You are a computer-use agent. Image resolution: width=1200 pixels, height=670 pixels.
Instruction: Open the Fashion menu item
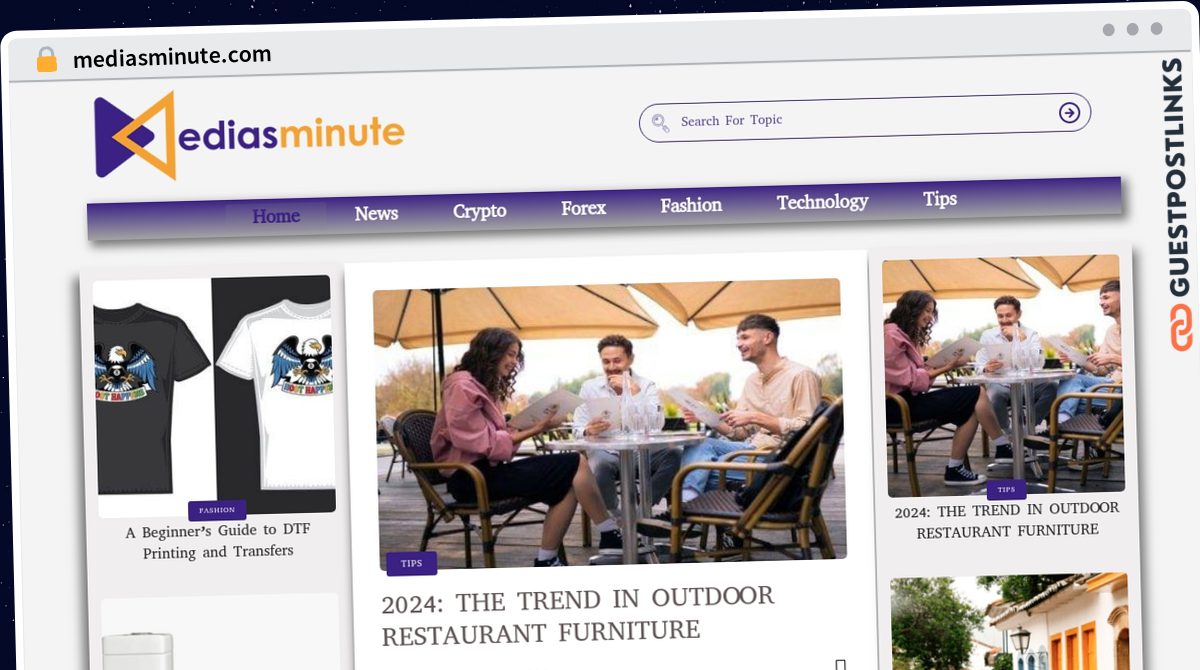691,205
